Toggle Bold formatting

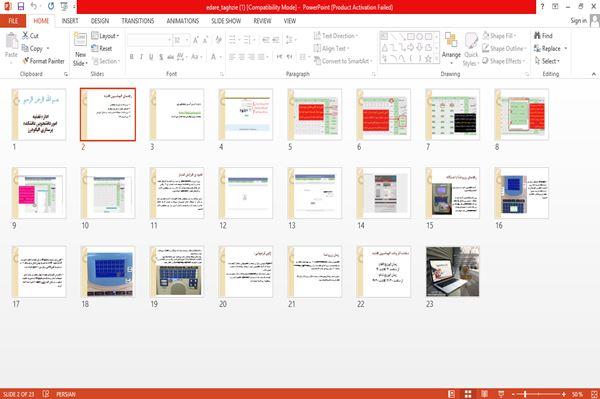[x=132, y=57]
